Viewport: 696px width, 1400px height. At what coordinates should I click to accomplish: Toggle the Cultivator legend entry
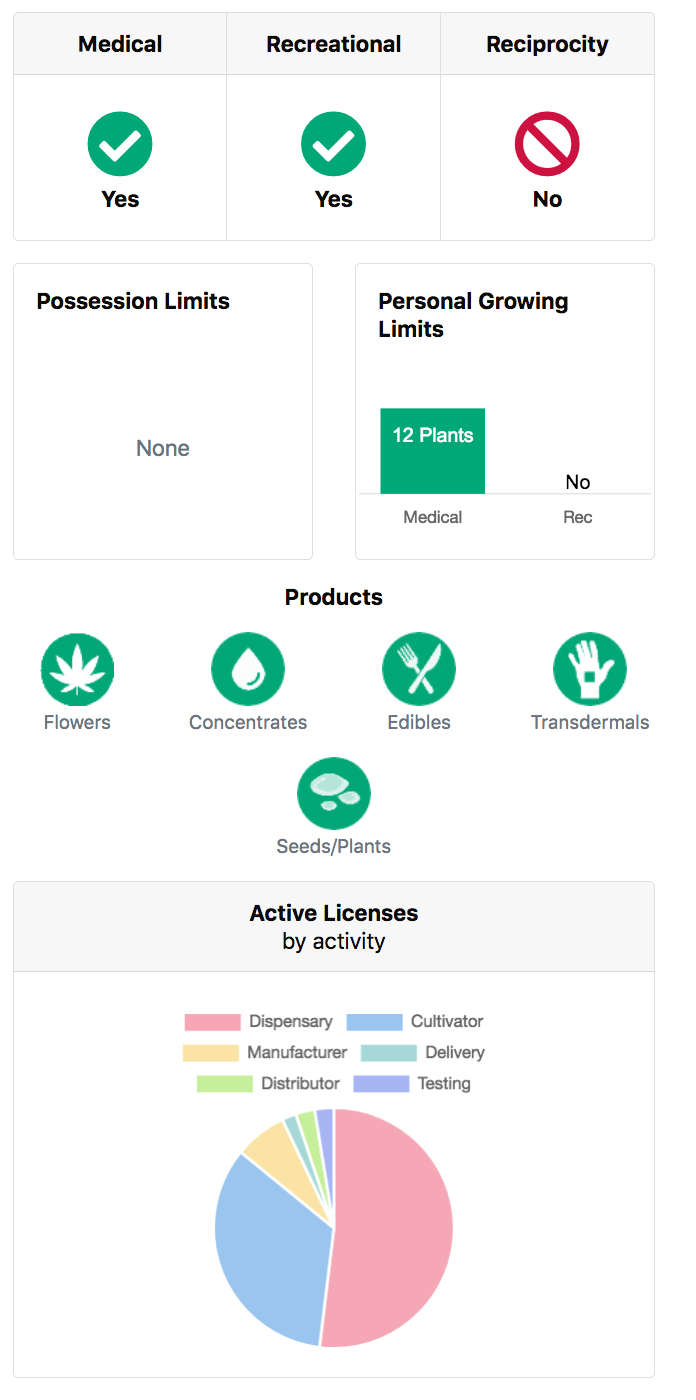point(415,1022)
